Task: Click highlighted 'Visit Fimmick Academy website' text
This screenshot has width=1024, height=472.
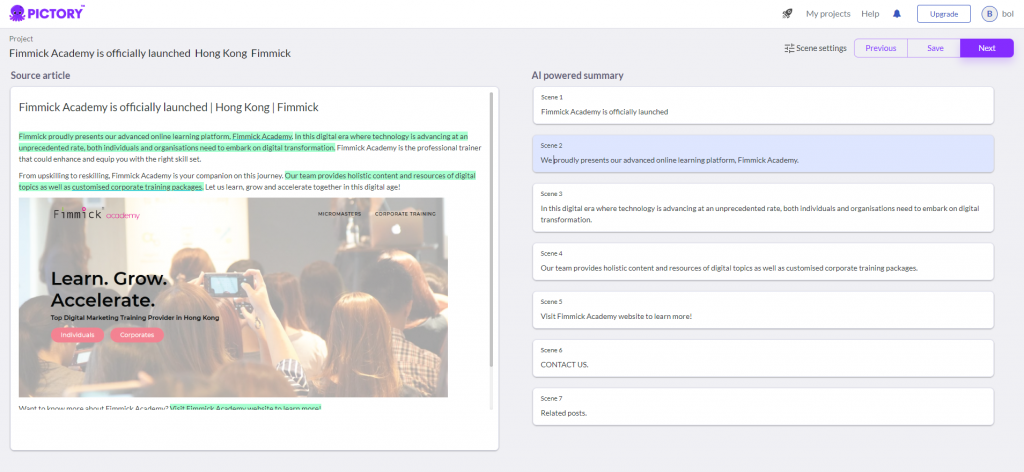Action: (x=246, y=408)
